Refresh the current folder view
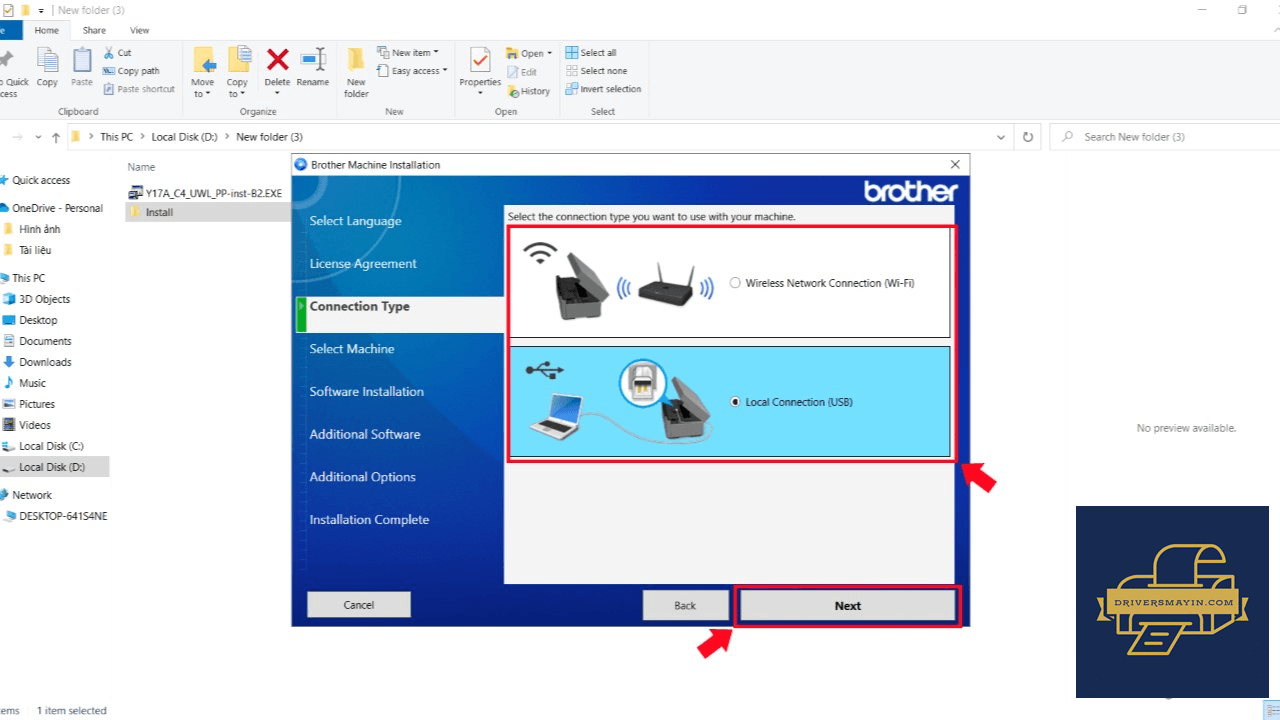The width and height of the screenshot is (1280, 720). point(1027,137)
